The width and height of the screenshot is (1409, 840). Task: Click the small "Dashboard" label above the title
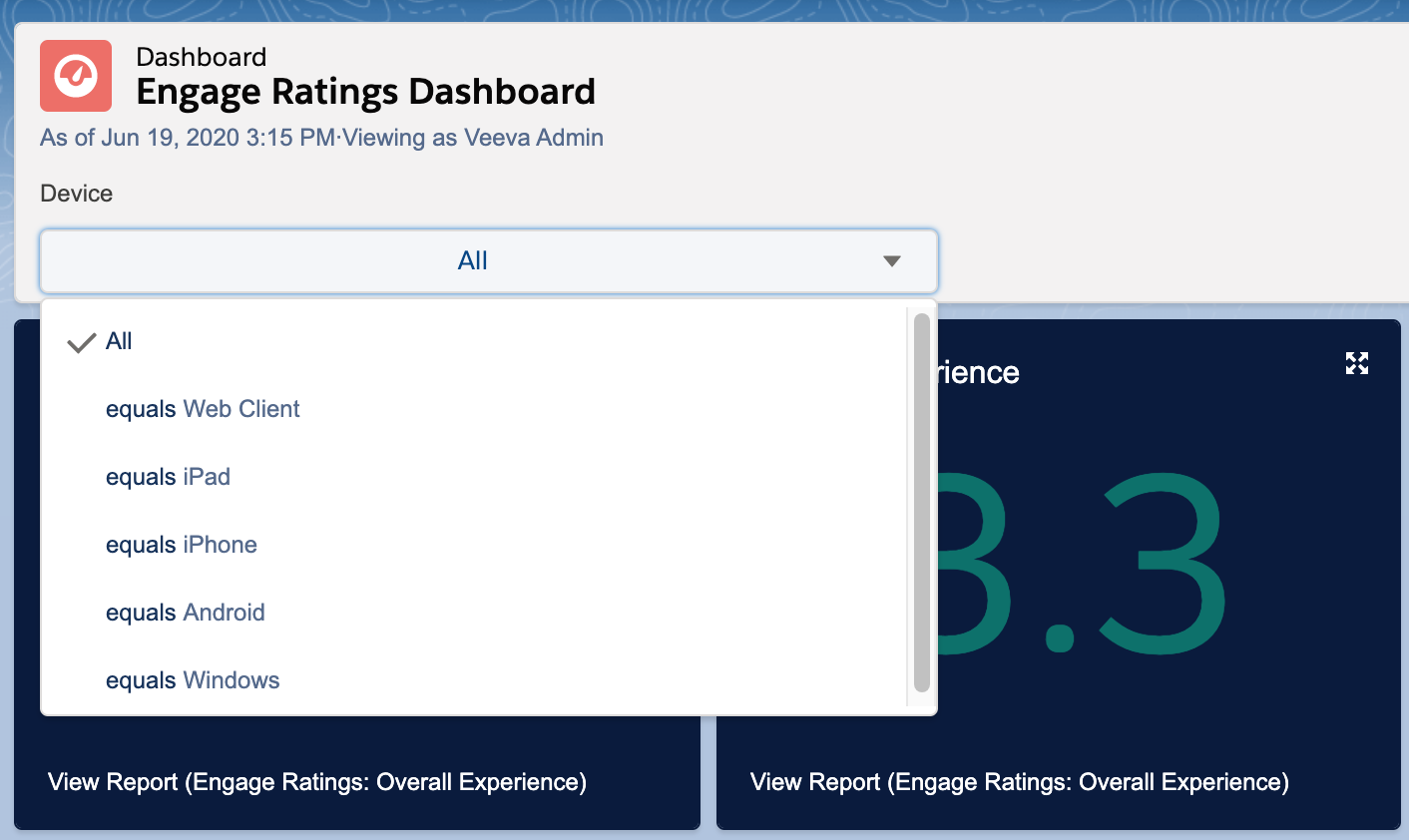202,57
